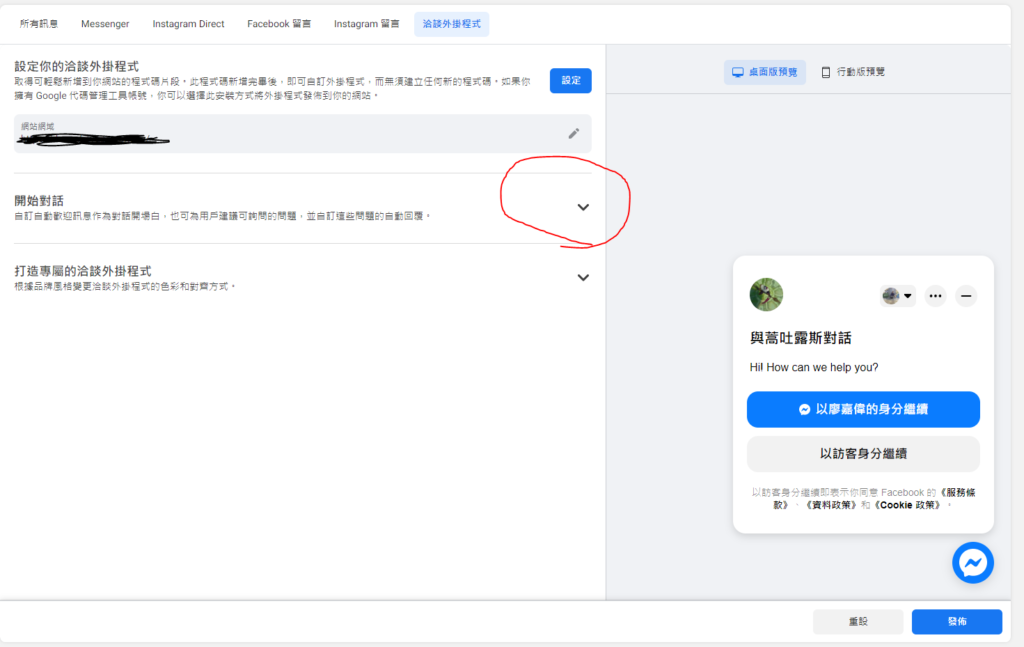Open the 所有訊息 tab
1024x647 pixels.
pyautogui.click(x=40, y=24)
